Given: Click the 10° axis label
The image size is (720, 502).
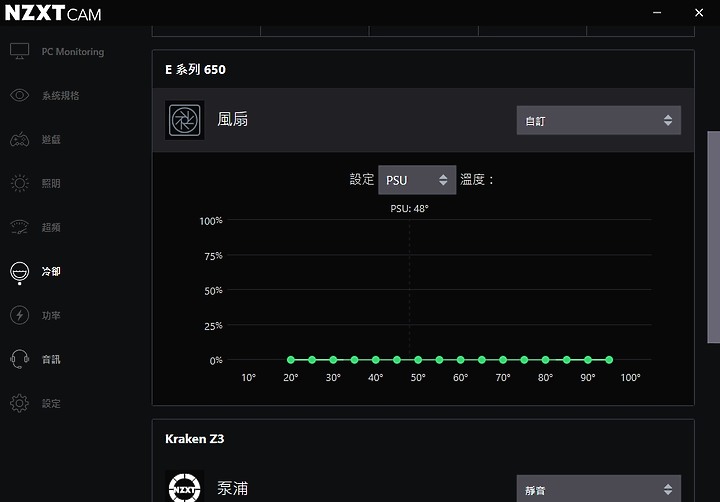Looking at the screenshot, I should (x=248, y=378).
